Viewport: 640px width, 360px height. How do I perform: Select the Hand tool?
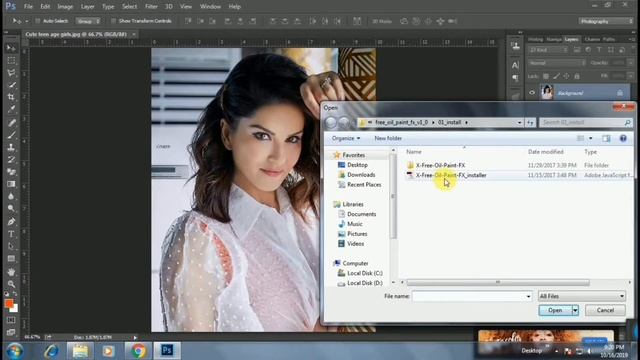tap(11, 271)
